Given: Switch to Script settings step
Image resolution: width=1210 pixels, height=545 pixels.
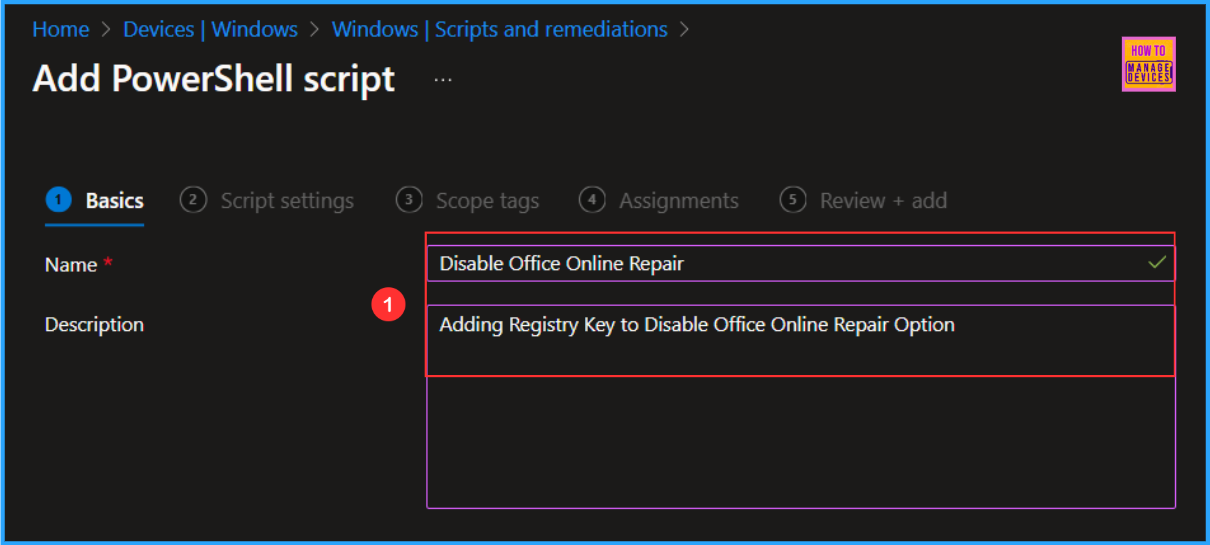Looking at the screenshot, I should point(267,201).
